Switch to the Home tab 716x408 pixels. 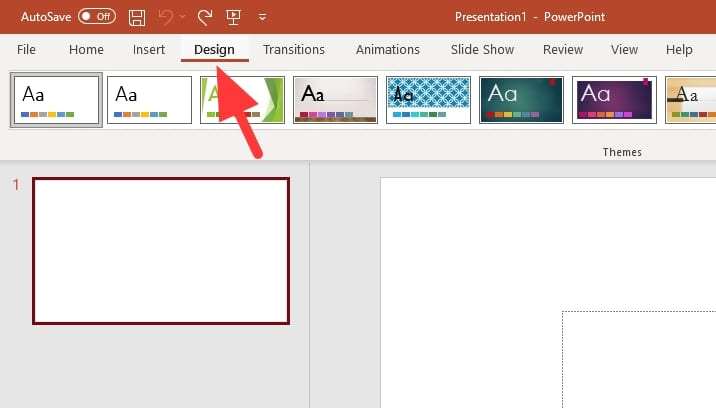[86, 50]
